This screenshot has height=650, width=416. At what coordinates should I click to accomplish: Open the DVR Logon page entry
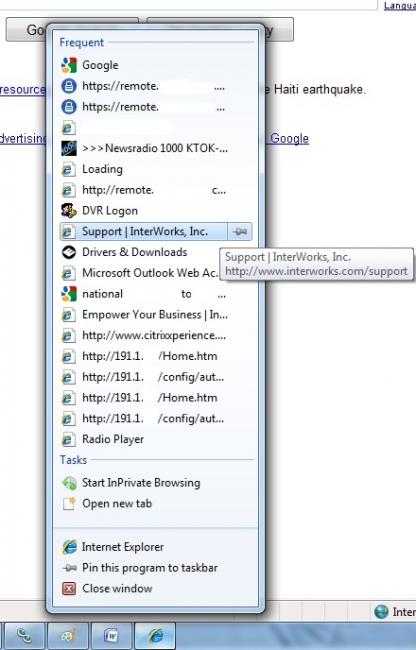click(x=156, y=211)
